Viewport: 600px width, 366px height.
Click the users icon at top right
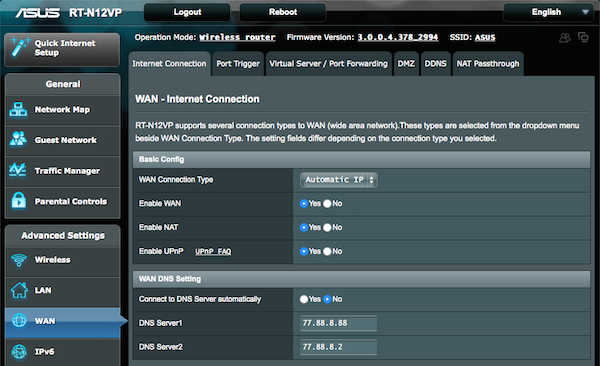coord(565,38)
